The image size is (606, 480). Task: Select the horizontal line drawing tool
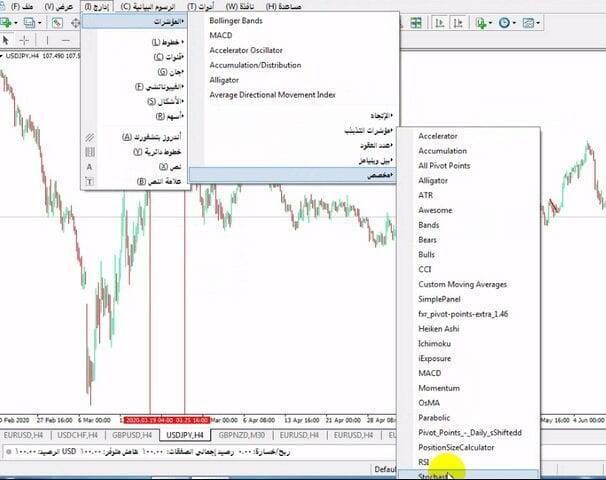click(66, 40)
